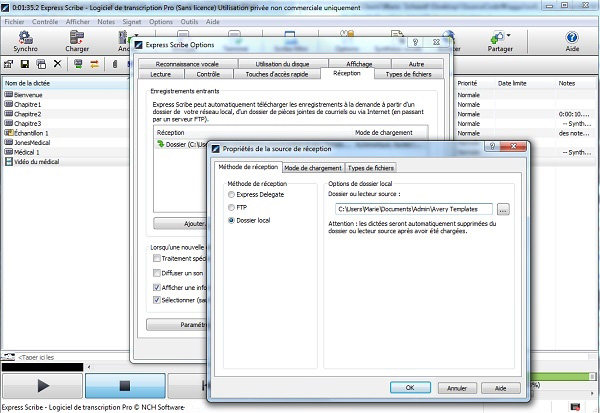This screenshot has width=600, height=413.
Task: Select the Dossier local radio button
Action: point(231,220)
